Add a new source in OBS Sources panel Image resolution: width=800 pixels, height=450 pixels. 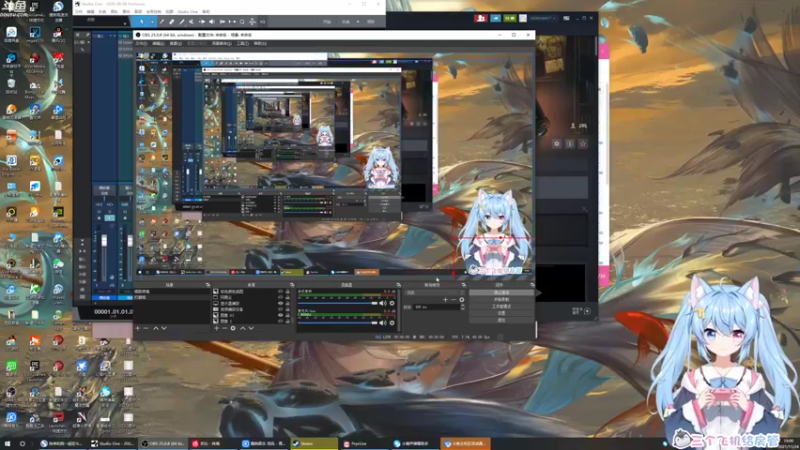pos(216,328)
